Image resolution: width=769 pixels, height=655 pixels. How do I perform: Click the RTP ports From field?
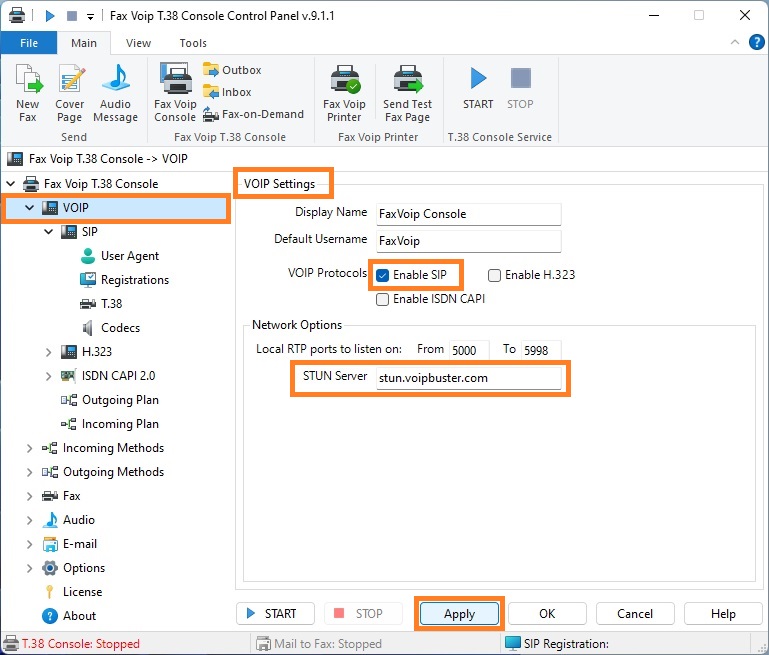[x=469, y=350]
